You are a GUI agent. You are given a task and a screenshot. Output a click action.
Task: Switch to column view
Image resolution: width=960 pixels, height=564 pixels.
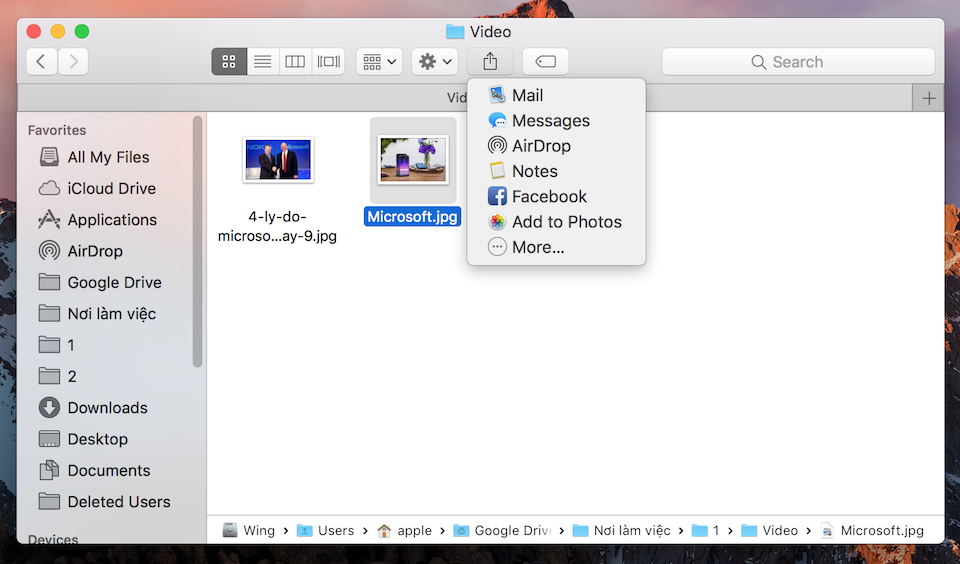click(295, 61)
